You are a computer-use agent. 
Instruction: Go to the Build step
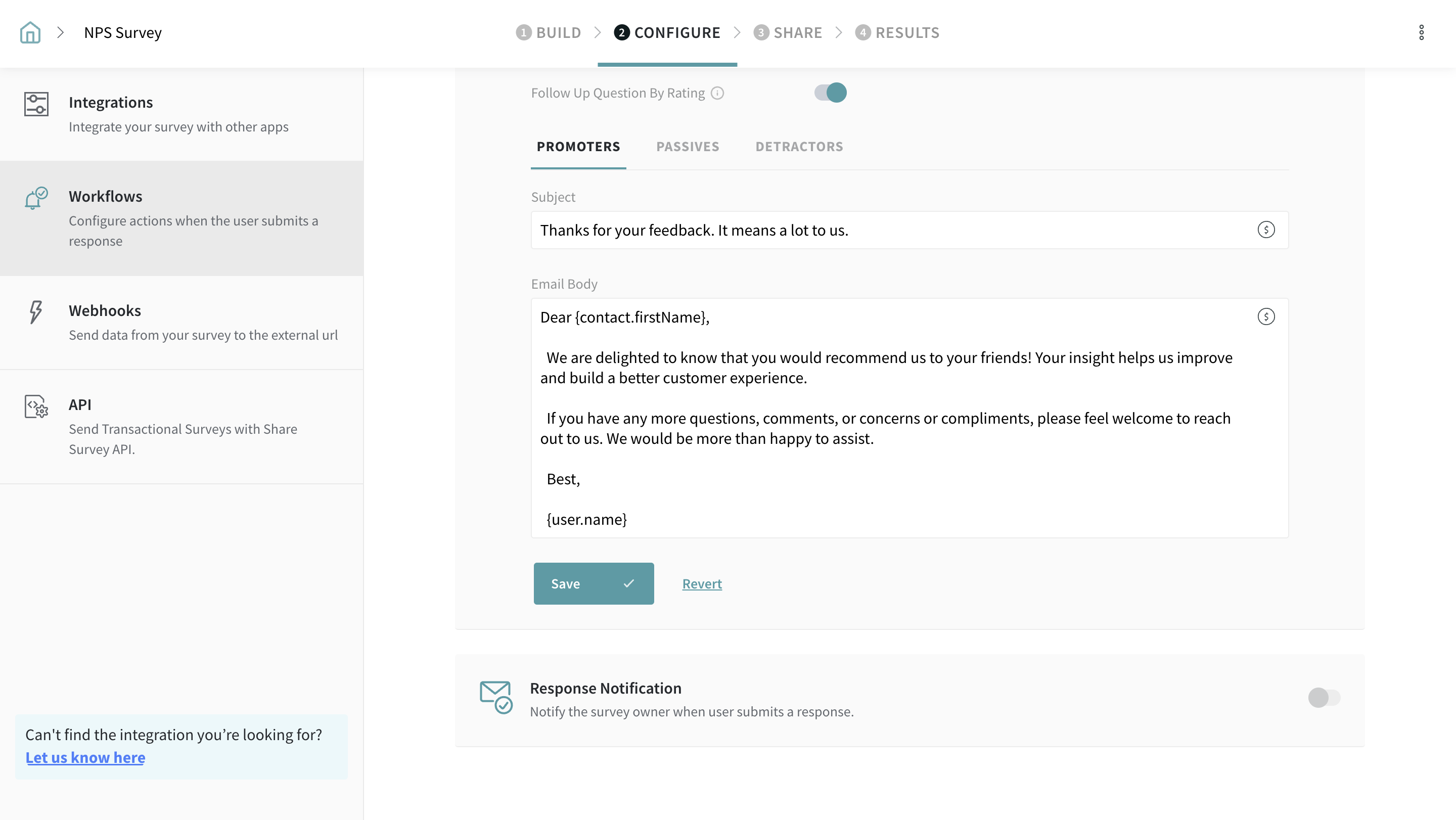[x=548, y=32]
